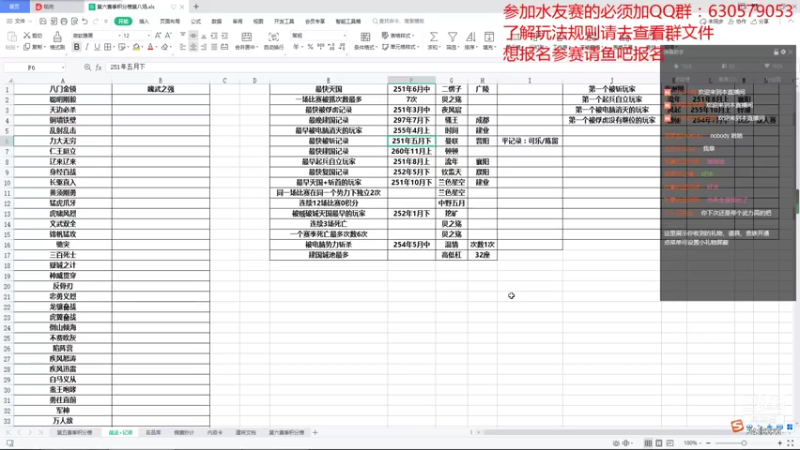Align cell text to the left
This screenshot has width=800, height=450.
tap(183, 47)
